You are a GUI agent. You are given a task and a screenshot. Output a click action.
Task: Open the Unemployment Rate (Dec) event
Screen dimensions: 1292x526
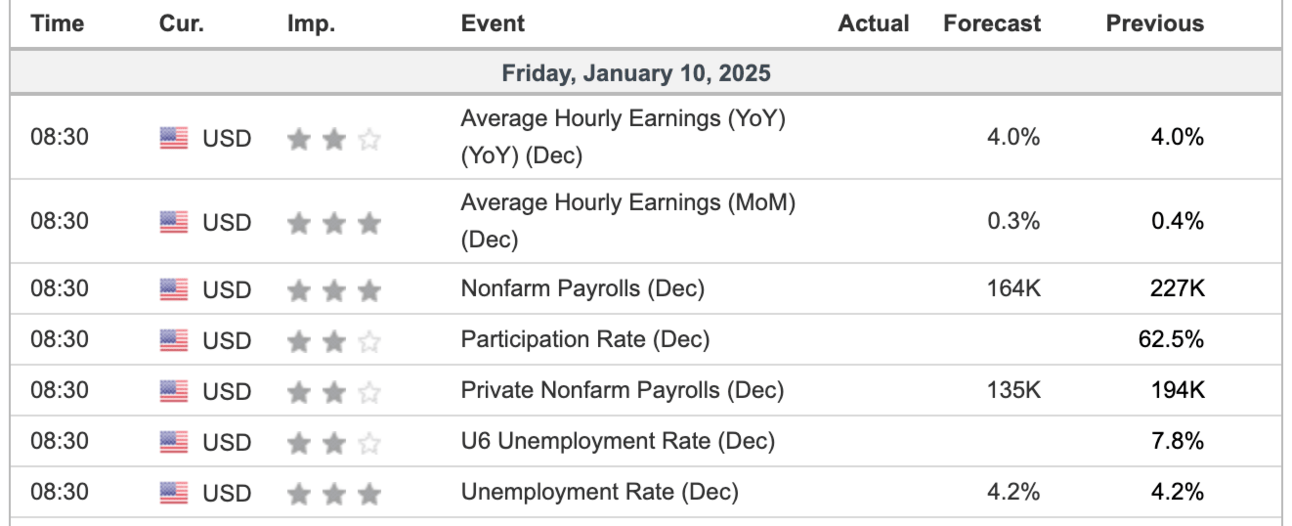tap(599, 492)
